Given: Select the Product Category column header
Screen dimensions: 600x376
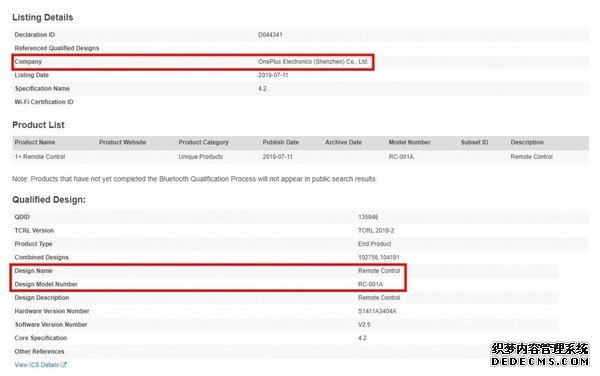Looking at the screenshot, I should click(203, 142).
